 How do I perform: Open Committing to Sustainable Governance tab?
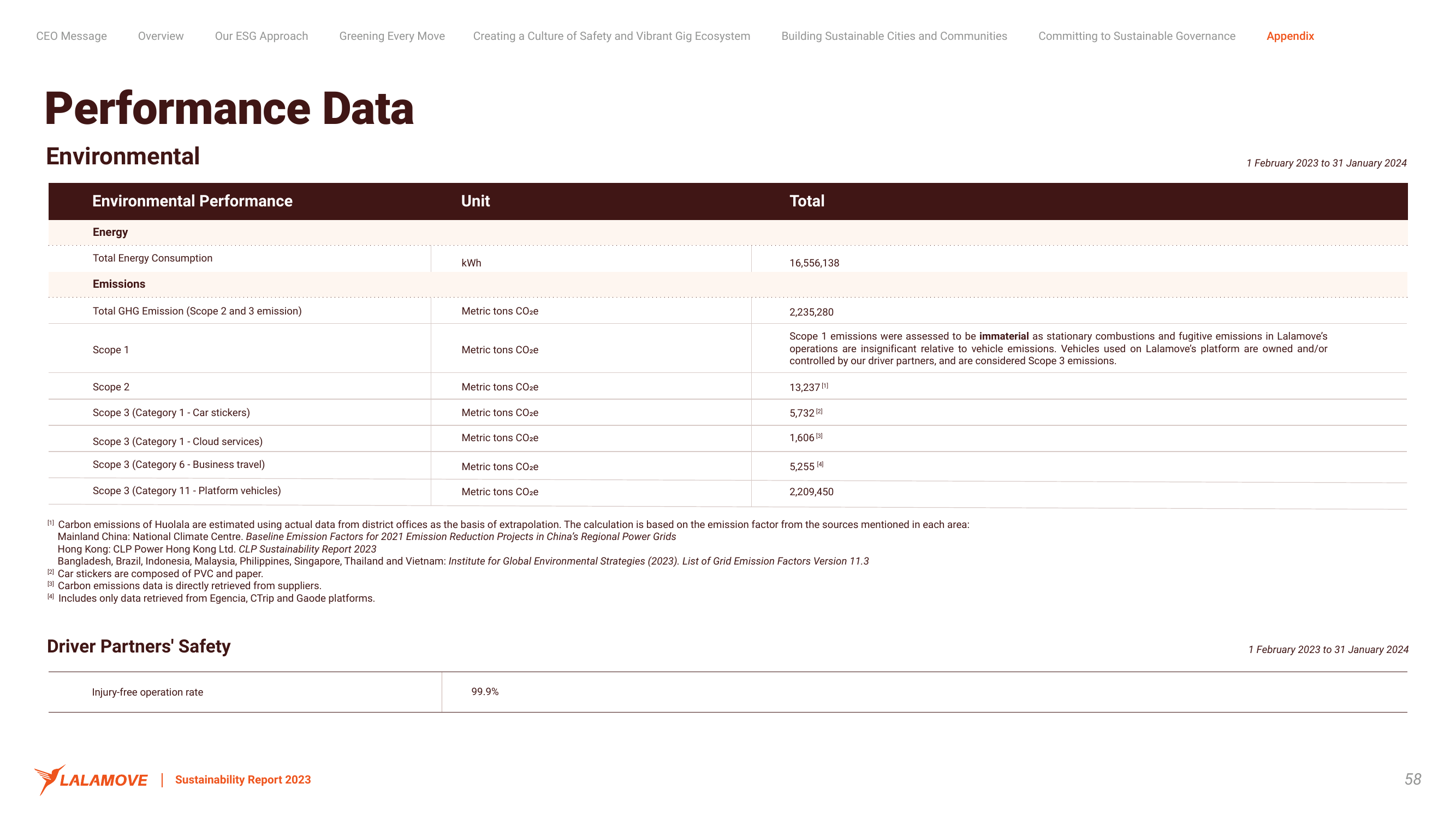1137,36
